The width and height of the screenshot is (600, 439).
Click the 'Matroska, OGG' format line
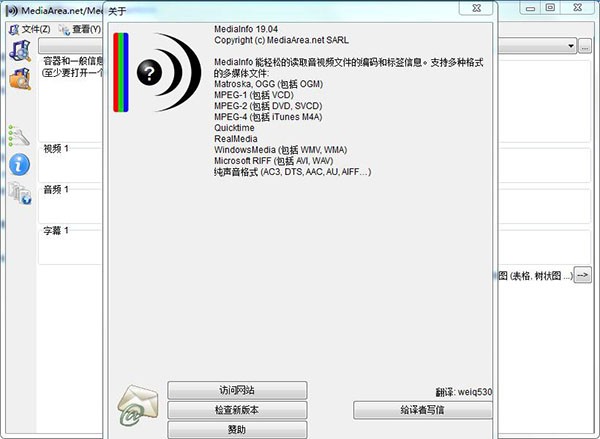pyautogui.click(x=269, y=84)
